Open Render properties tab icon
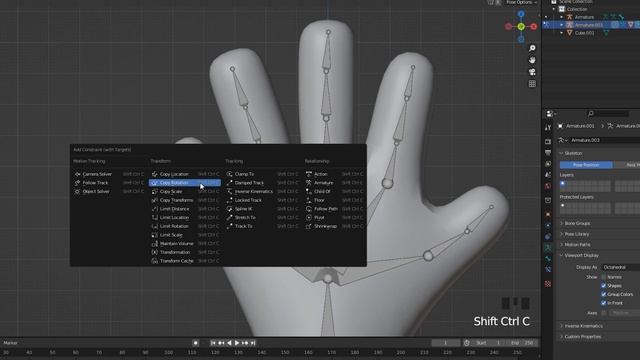 click(548, 142)
